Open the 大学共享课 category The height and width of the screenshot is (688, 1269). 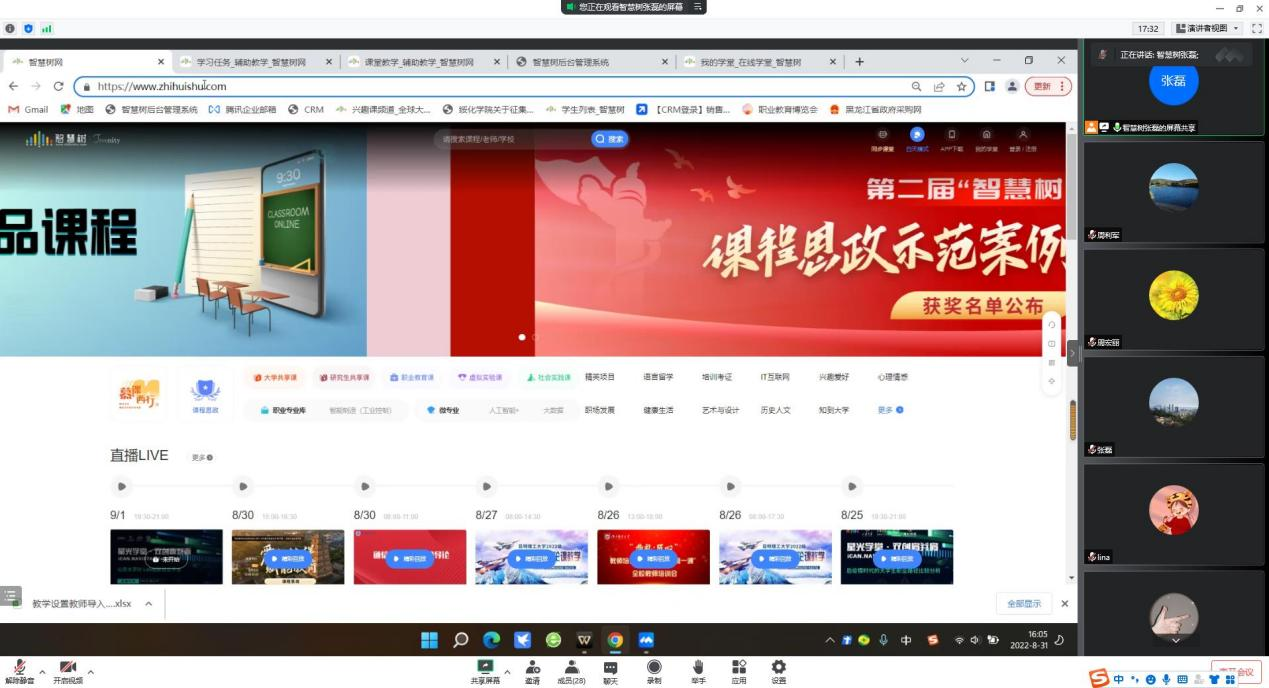pos(275,378)
